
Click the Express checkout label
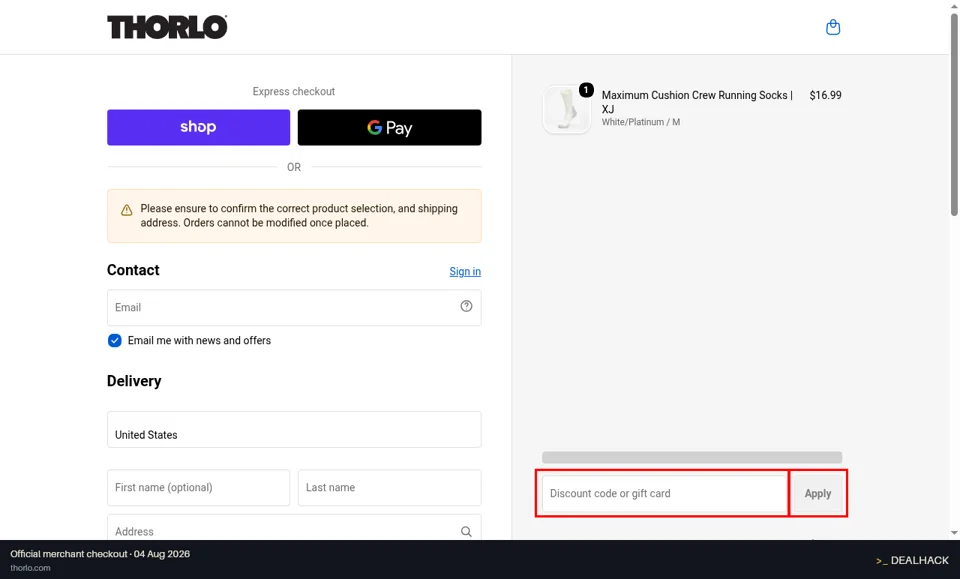294,91
